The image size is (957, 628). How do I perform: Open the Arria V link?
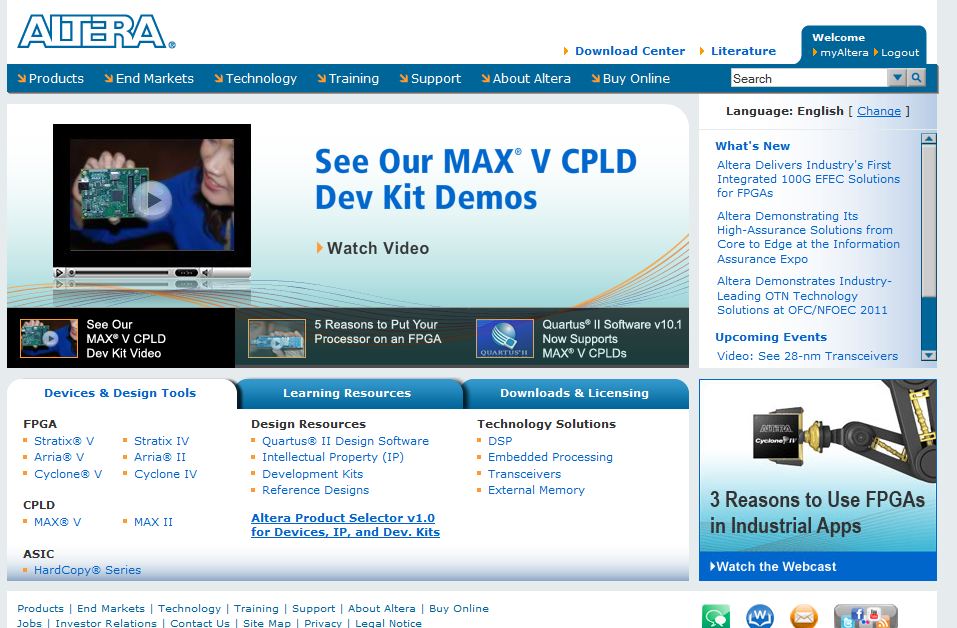[x=59, y=457]
